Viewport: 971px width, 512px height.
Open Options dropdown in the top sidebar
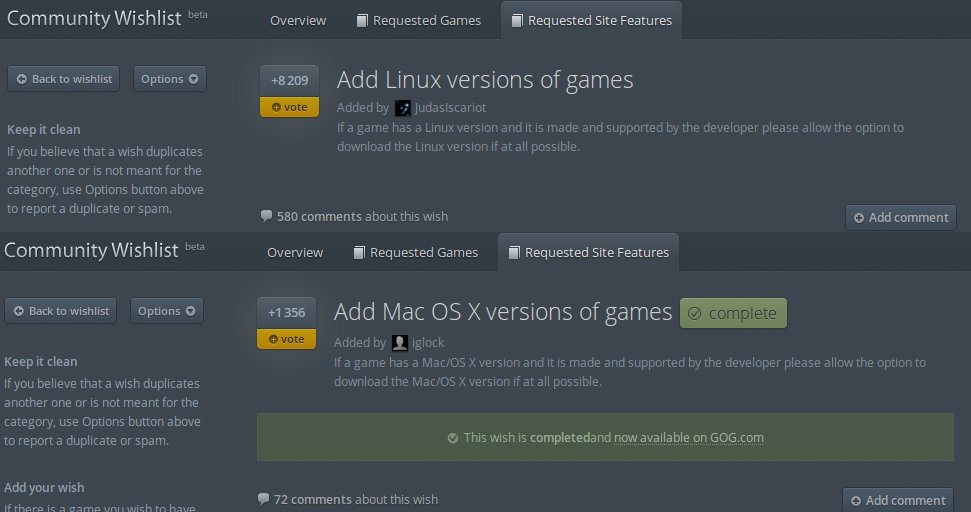[170, 79]
